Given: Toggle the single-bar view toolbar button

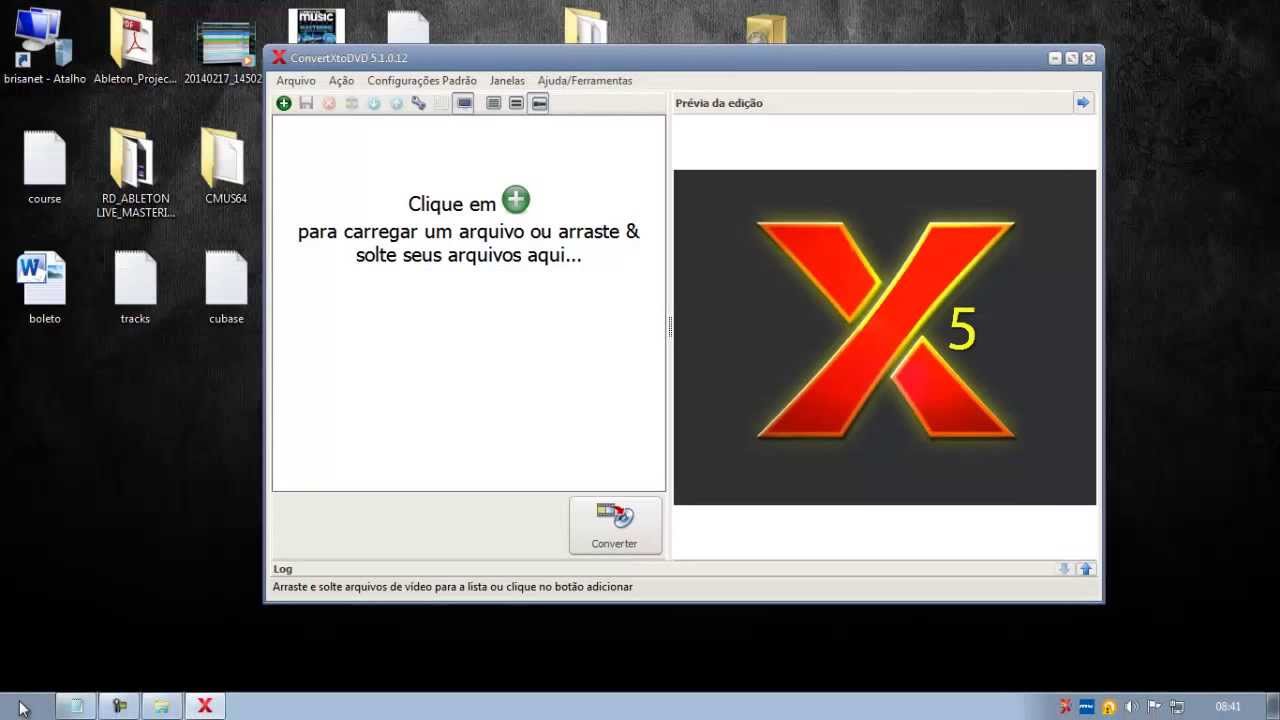Looking at the screenshot, I should [x=539, y=103].
